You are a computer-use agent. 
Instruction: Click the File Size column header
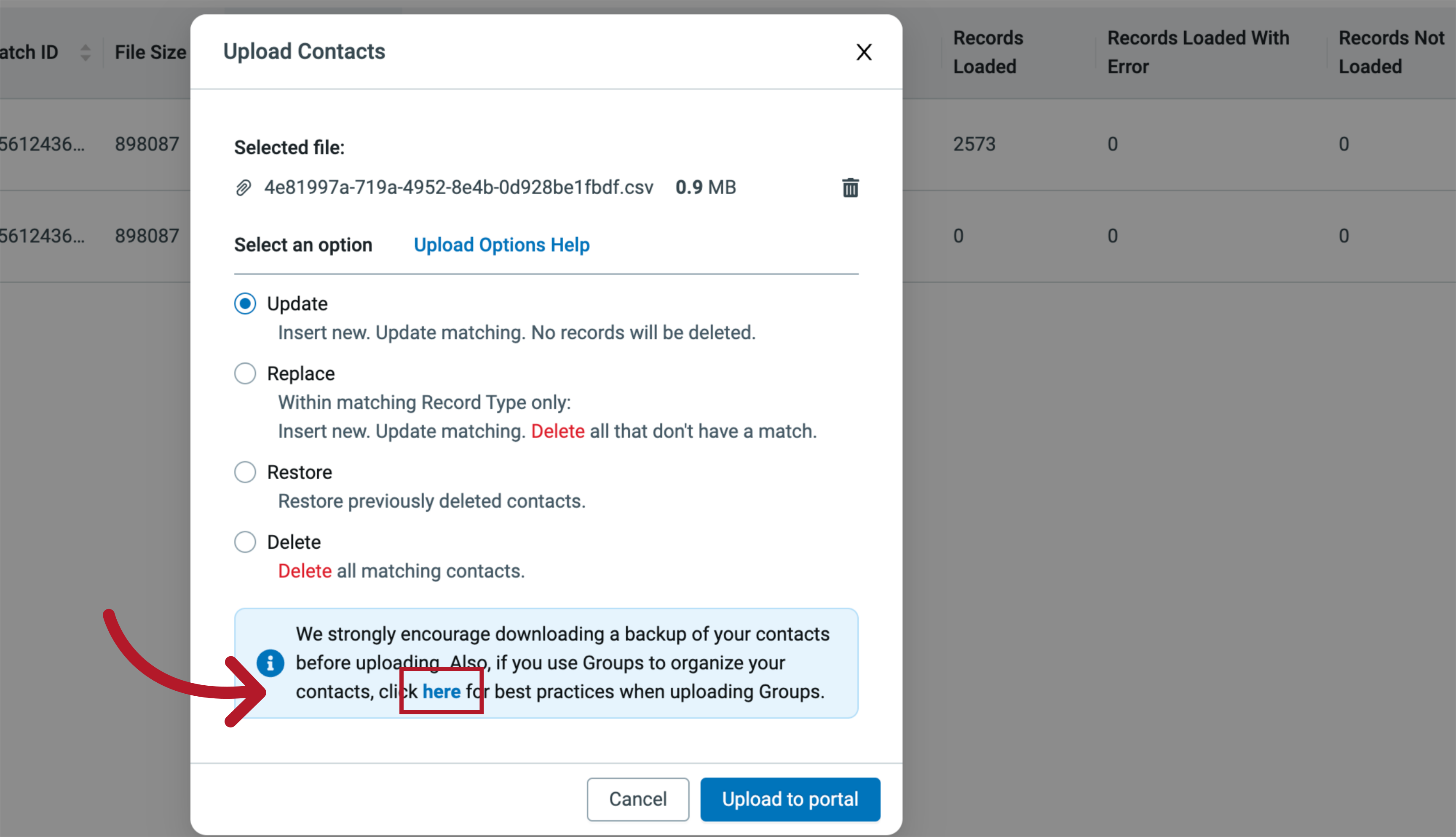click(x=150, y=52)
